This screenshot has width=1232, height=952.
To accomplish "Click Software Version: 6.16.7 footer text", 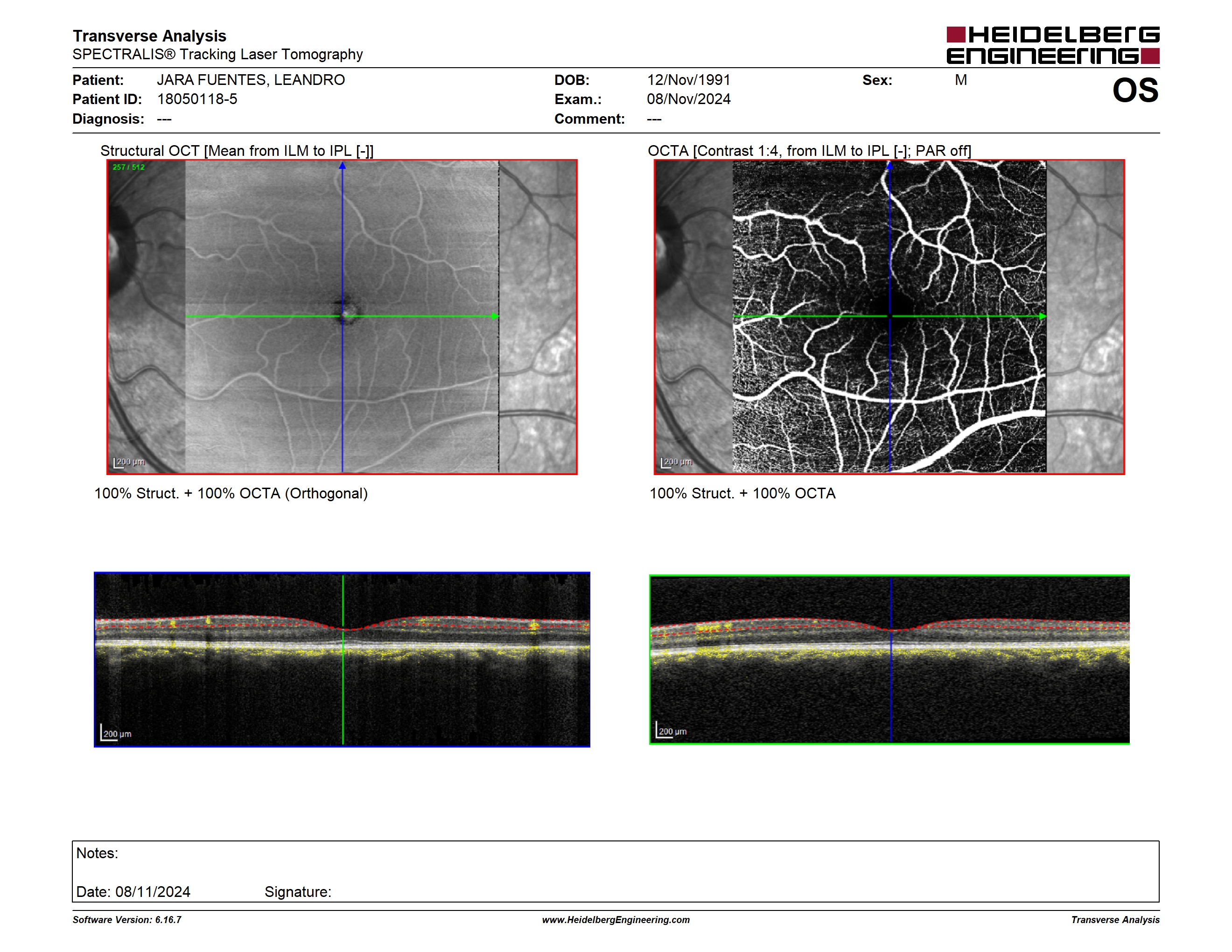I will tap(127, 920).
